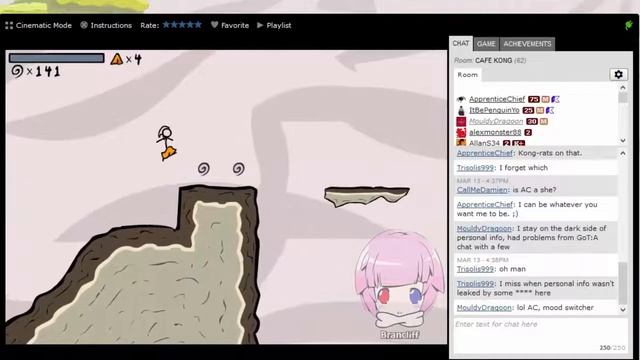Screen dimensions: 640x360
Task: Open alexmonster88's profile in the user list
Action: tap(495, 132)
